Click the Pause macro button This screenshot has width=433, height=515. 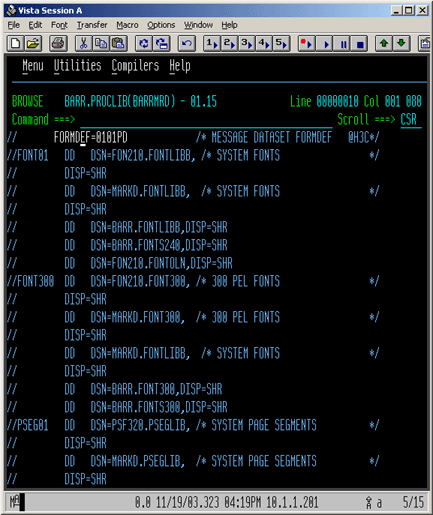(x=342, y=44)
